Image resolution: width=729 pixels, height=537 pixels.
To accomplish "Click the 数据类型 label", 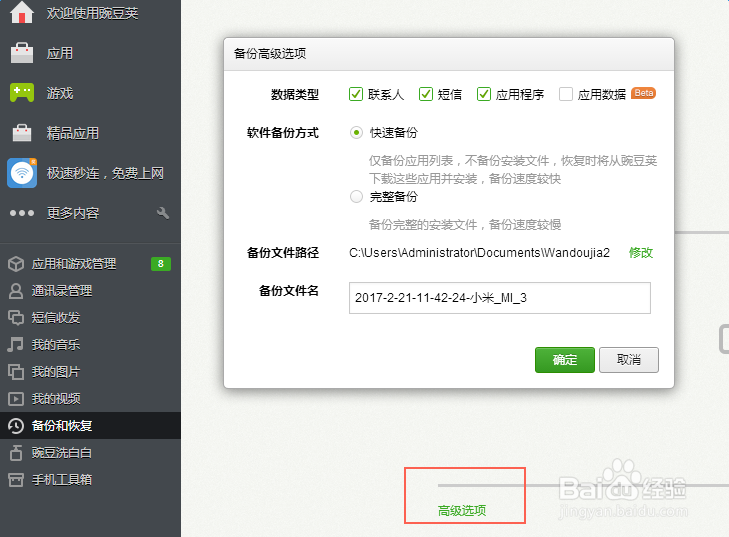I will (295, 94).
